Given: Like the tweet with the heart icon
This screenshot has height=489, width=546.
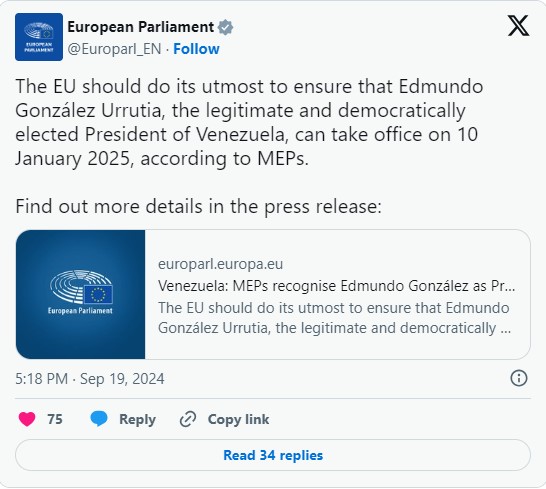Looking at the screenshot, I should point(27,419).
